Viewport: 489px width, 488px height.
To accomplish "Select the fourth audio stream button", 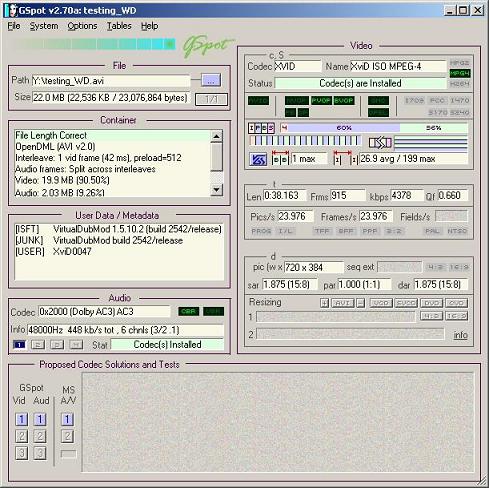I will click(76, 344).
